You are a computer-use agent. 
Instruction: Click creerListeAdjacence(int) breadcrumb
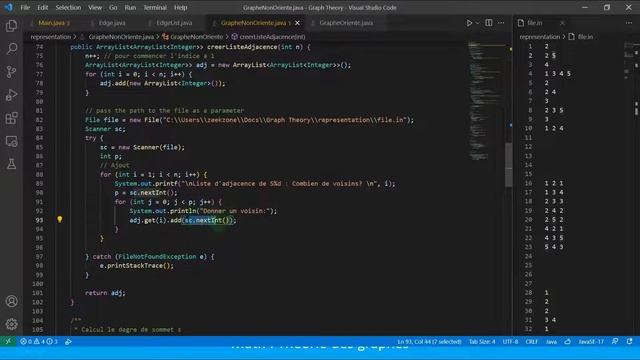(272, 37)
